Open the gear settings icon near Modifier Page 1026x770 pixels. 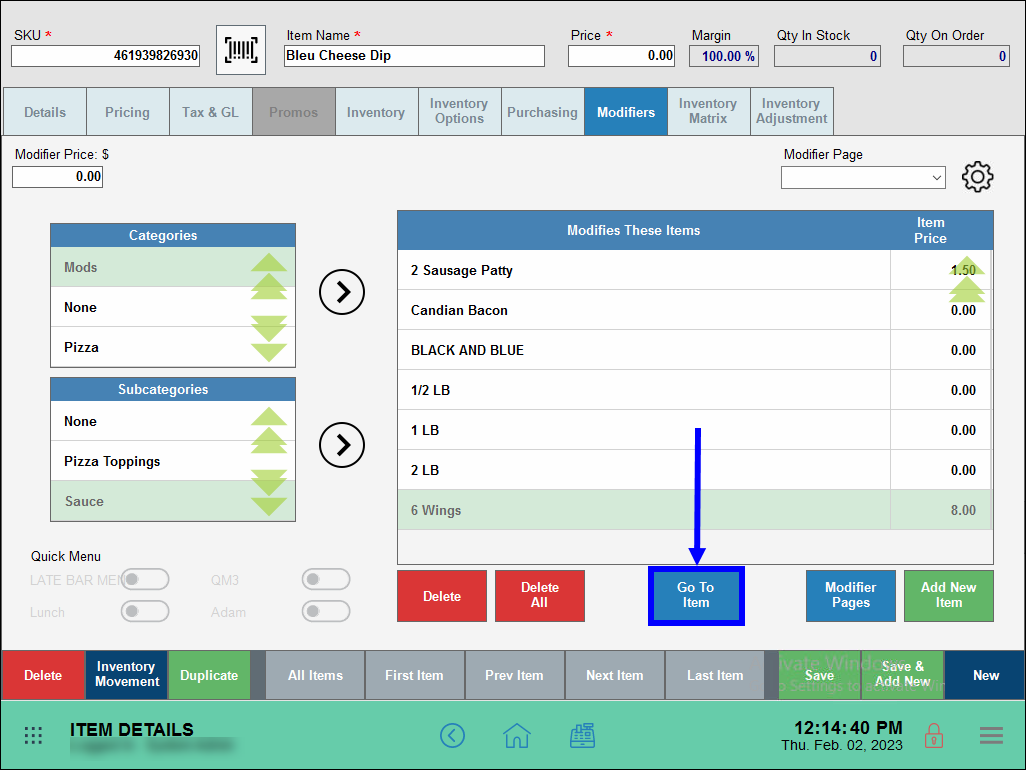click(x=978, y=177)
